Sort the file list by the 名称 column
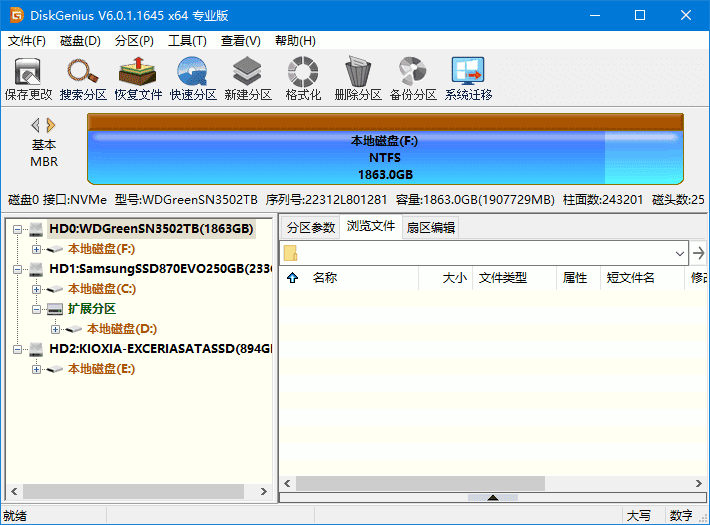Image resolution: width=710 pixels, height=525 pixels. point(325,278)
